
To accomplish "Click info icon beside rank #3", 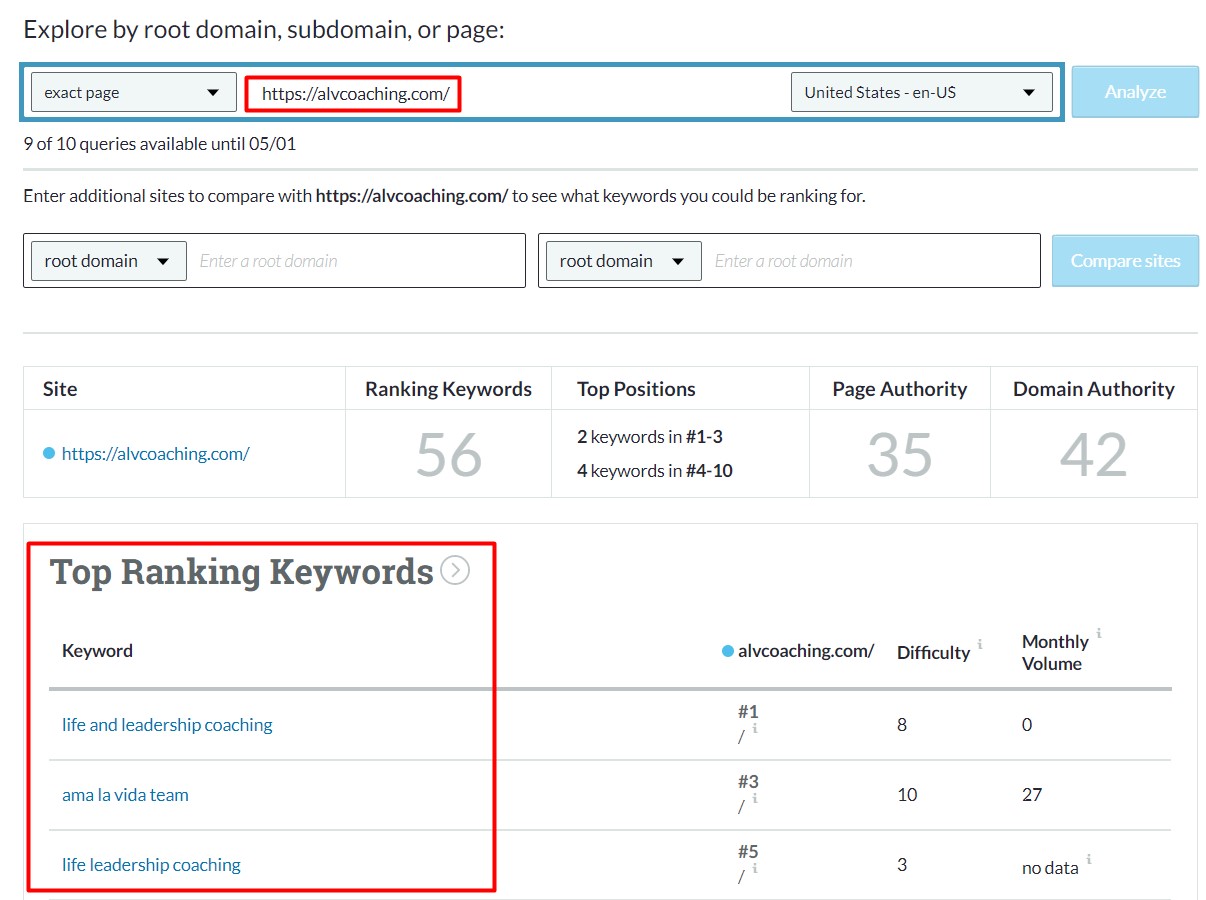I will [755, 799].
